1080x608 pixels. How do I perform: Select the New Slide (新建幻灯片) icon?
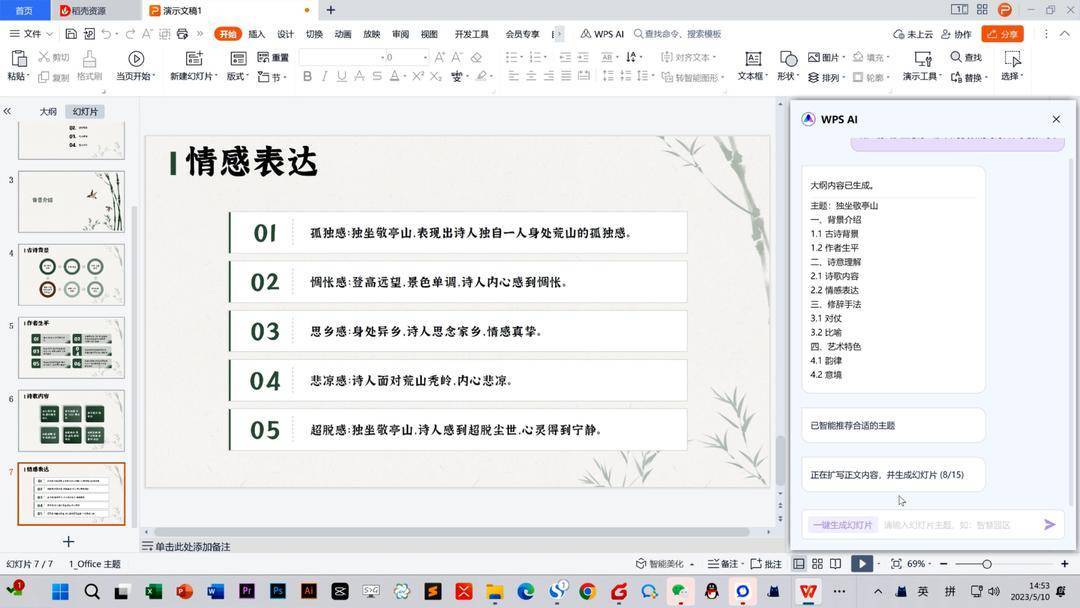[x=193, y=58]
